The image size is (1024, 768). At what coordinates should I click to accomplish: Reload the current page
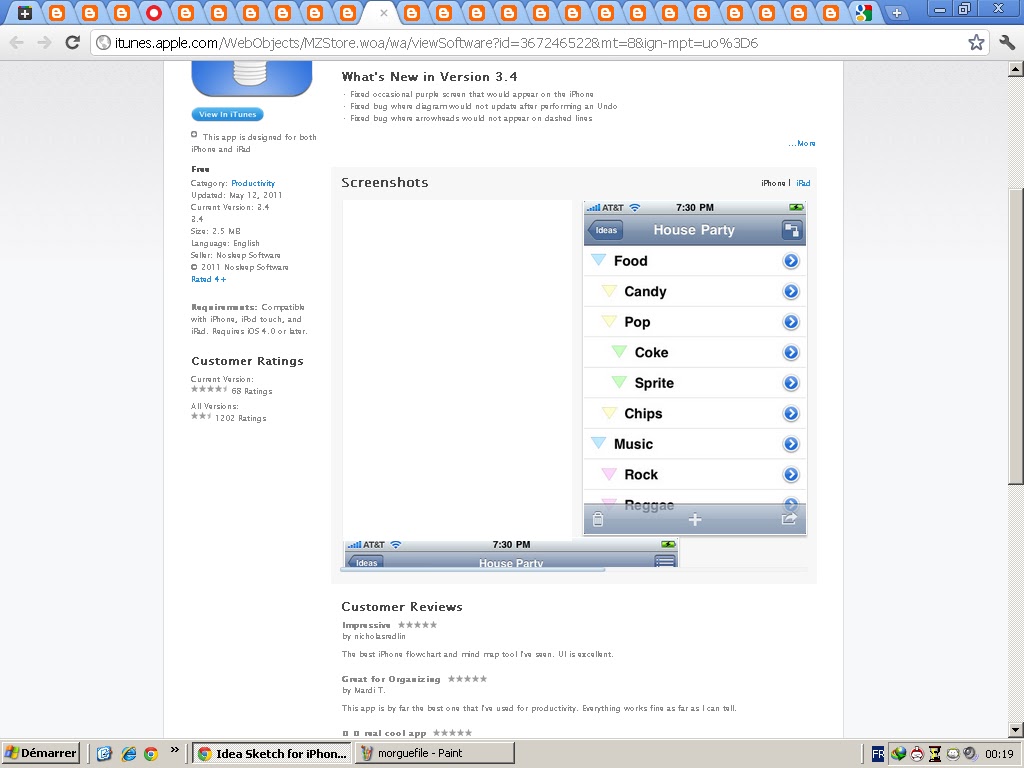(x=72, y=43)
